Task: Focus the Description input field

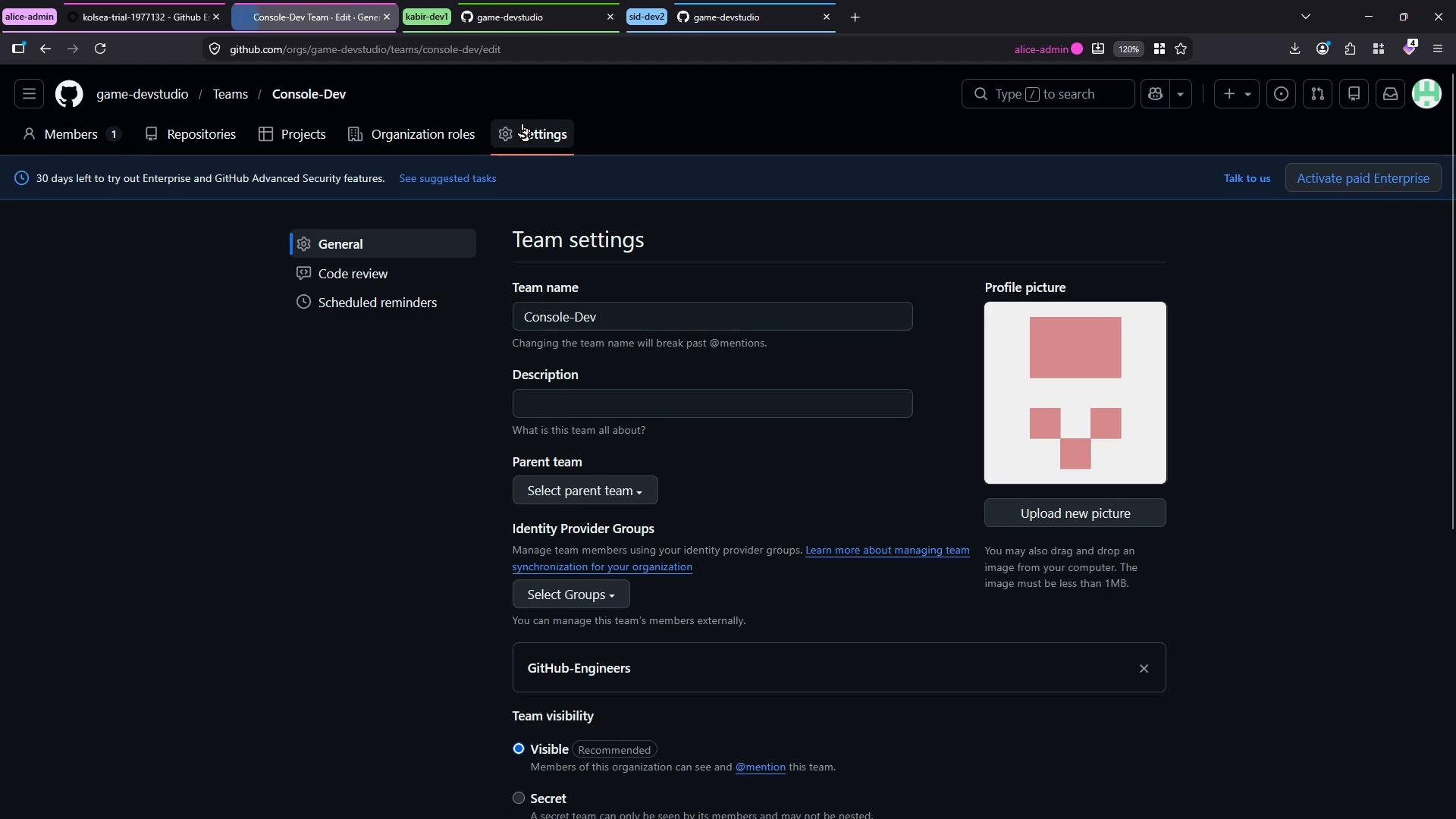Action: (x=712, y=404)
